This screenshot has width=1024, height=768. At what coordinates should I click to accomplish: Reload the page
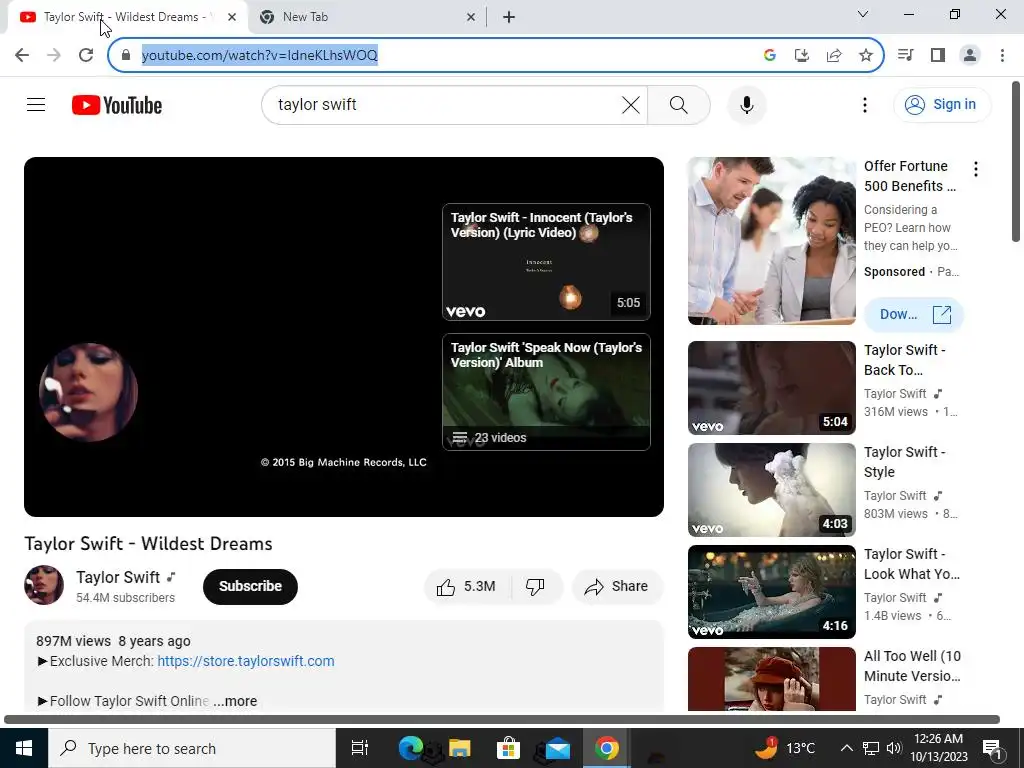tap(86, 55)
